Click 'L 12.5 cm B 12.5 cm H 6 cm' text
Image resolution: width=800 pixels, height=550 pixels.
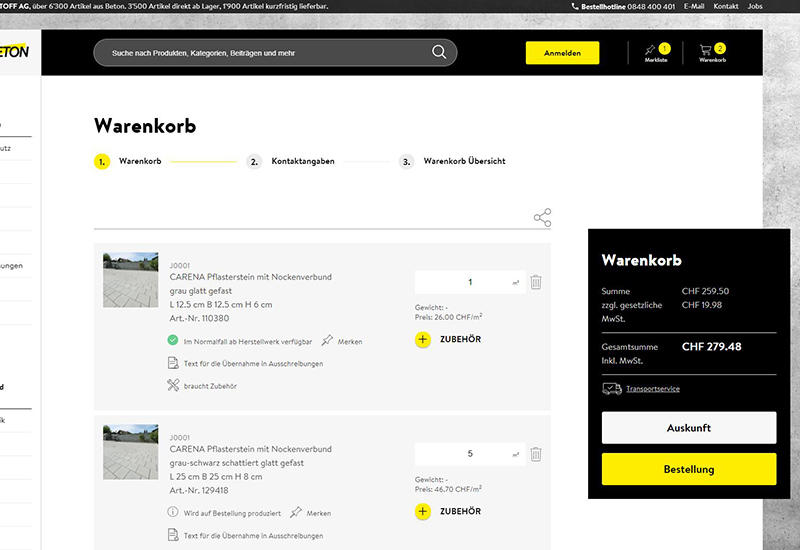221,305
